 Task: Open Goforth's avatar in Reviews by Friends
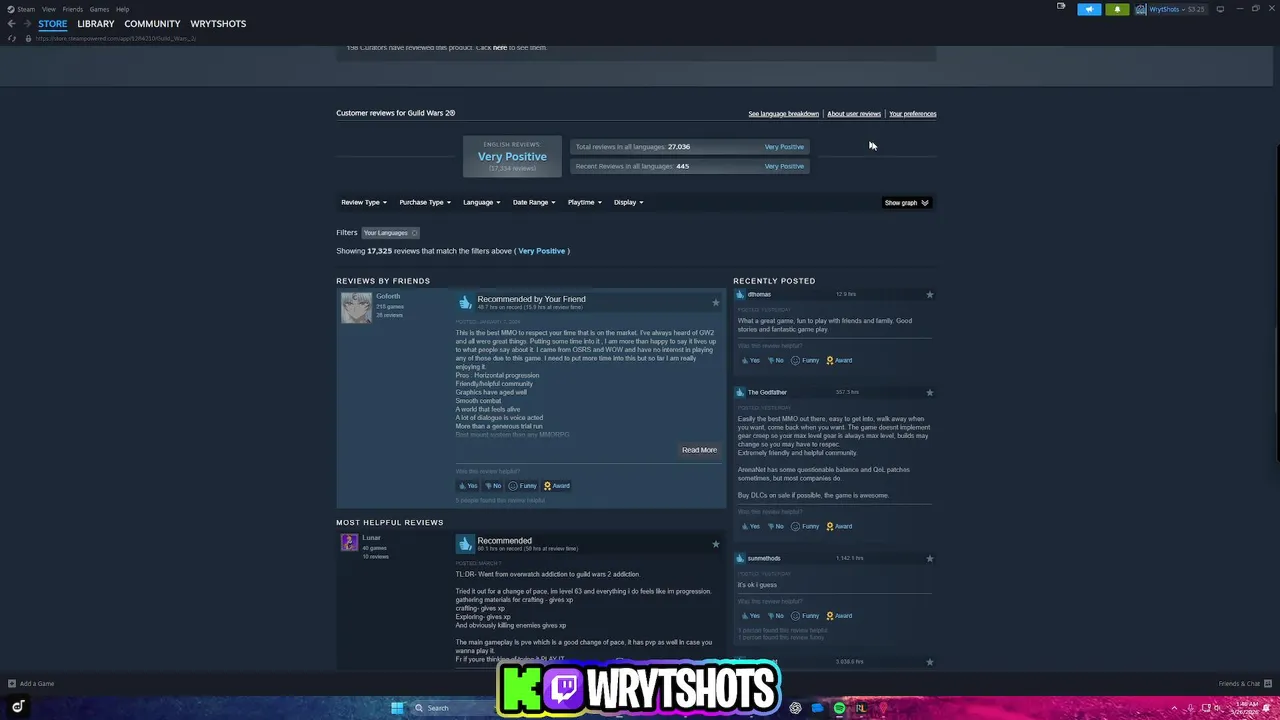coord(355,308)
